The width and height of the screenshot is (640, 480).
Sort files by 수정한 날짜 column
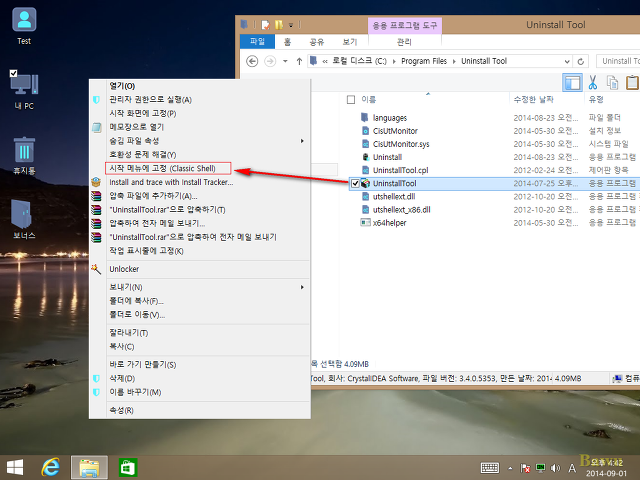[533, 99]
